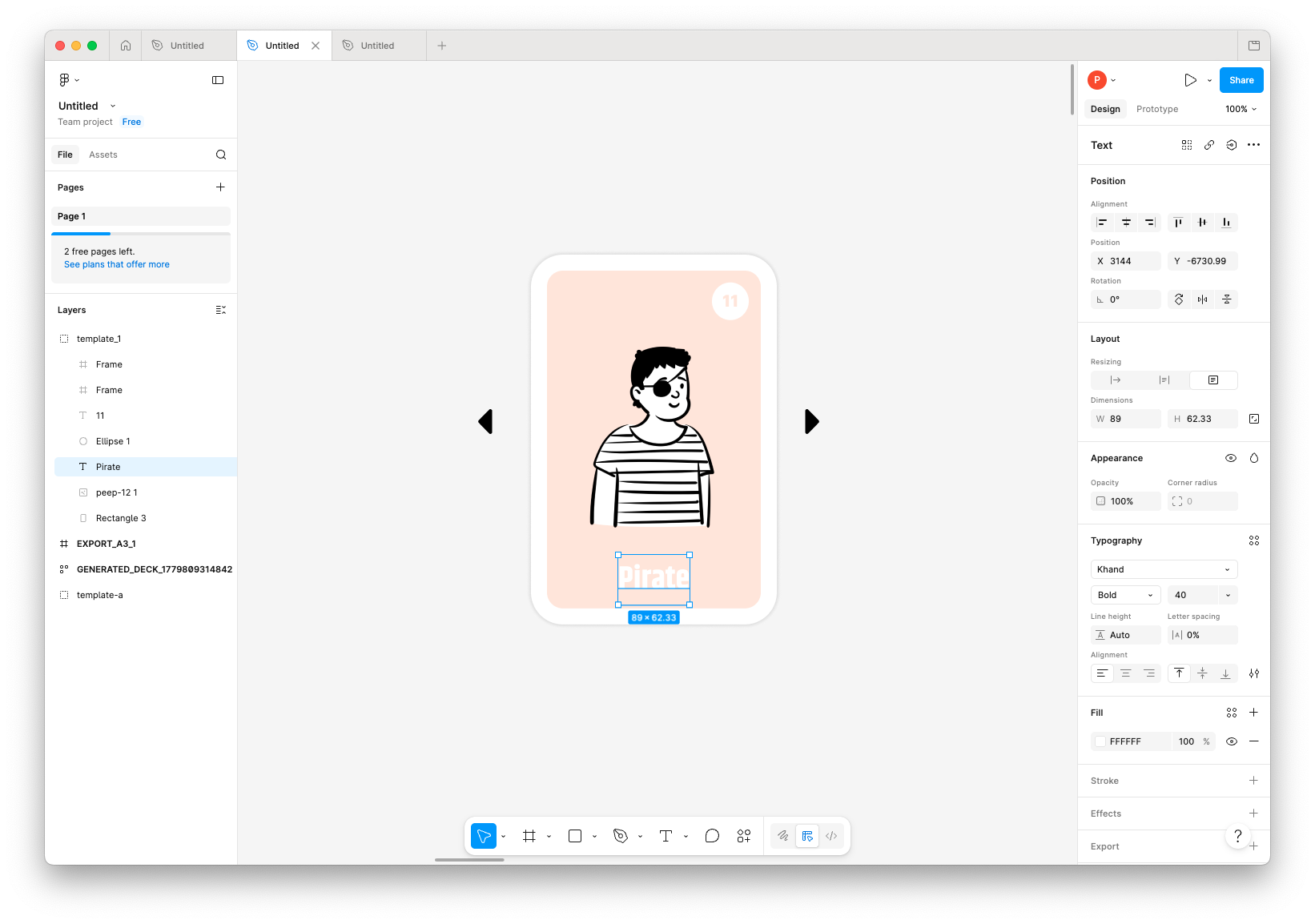
Task: Flip horizontal in Rotation section
Action: point(1202,299)
